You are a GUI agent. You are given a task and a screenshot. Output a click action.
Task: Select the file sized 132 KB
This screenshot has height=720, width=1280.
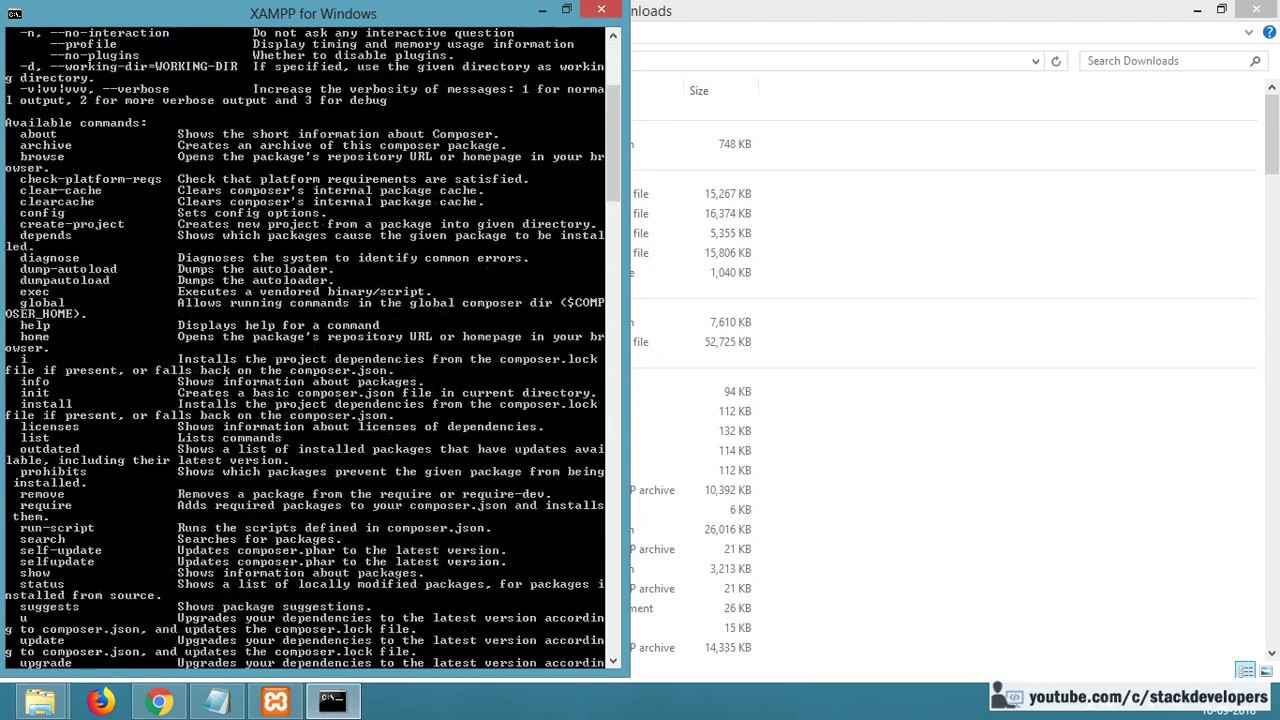pos(735,431)
